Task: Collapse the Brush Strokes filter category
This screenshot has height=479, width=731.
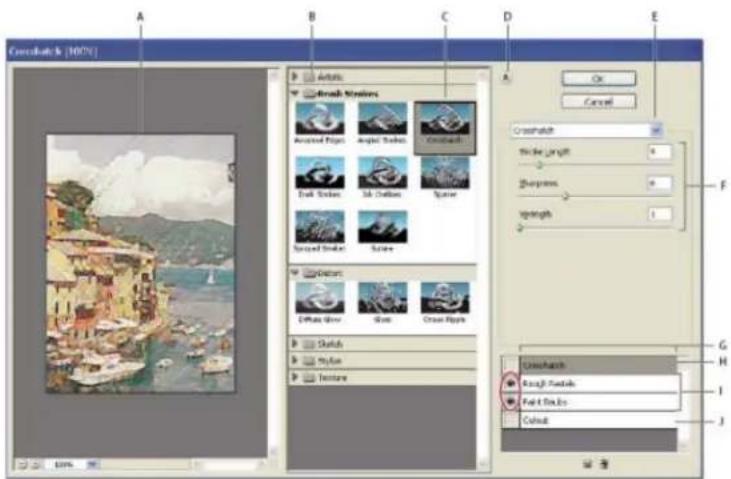Action: point(295,93)
